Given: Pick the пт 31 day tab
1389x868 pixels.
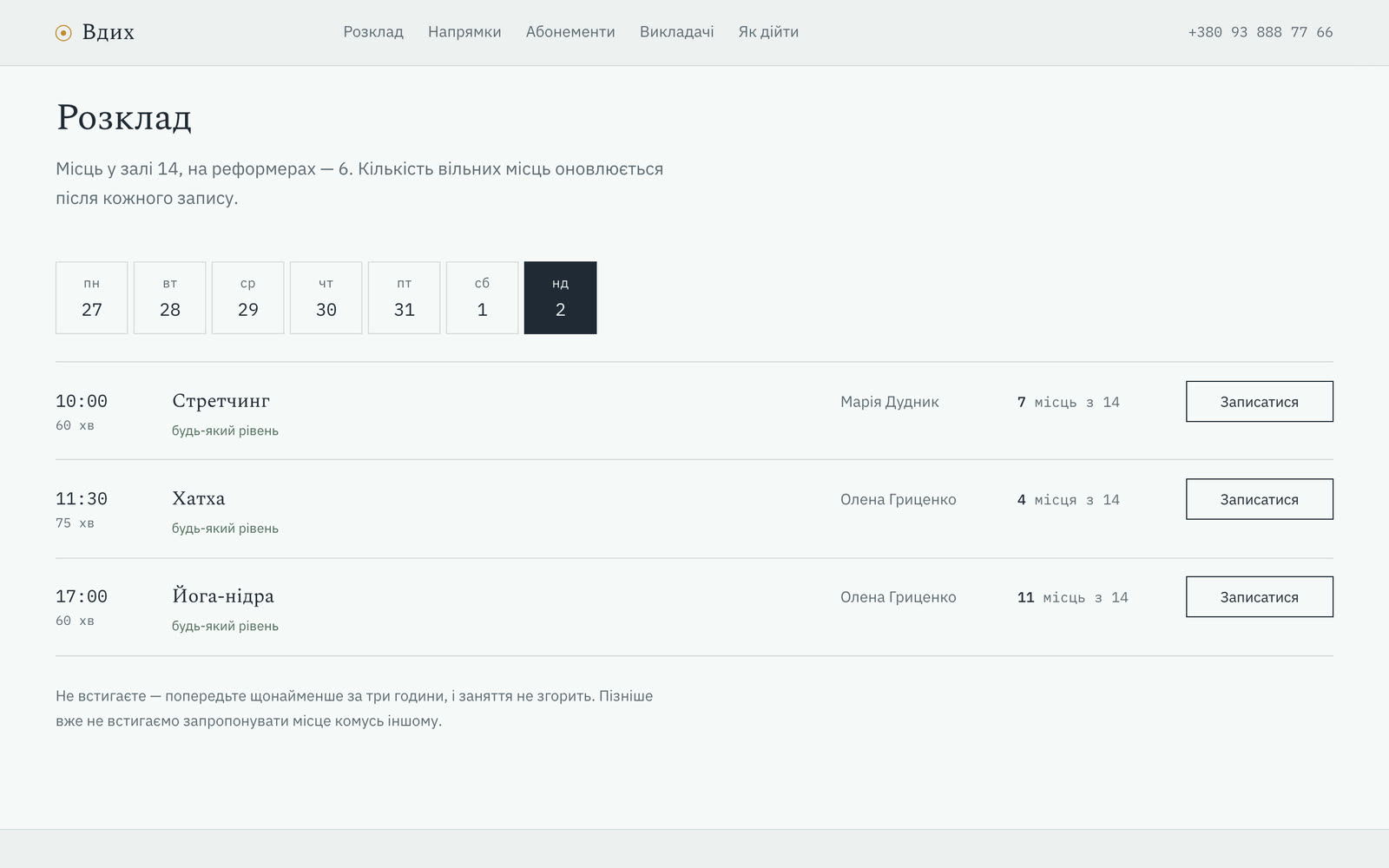Looking at the screenshot, I should [x=405, y=298].
